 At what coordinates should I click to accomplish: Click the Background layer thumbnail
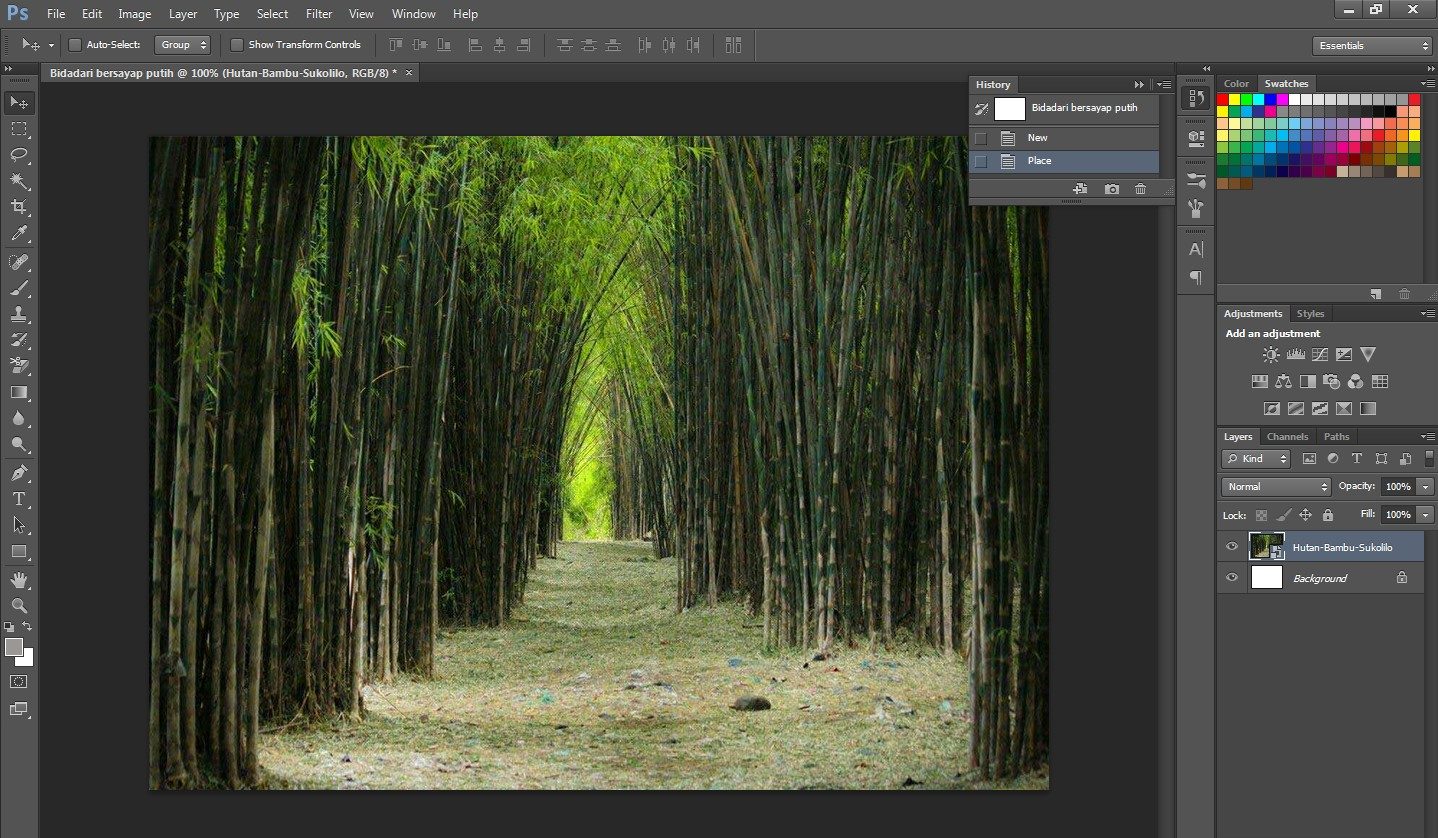coord(1267,578)
